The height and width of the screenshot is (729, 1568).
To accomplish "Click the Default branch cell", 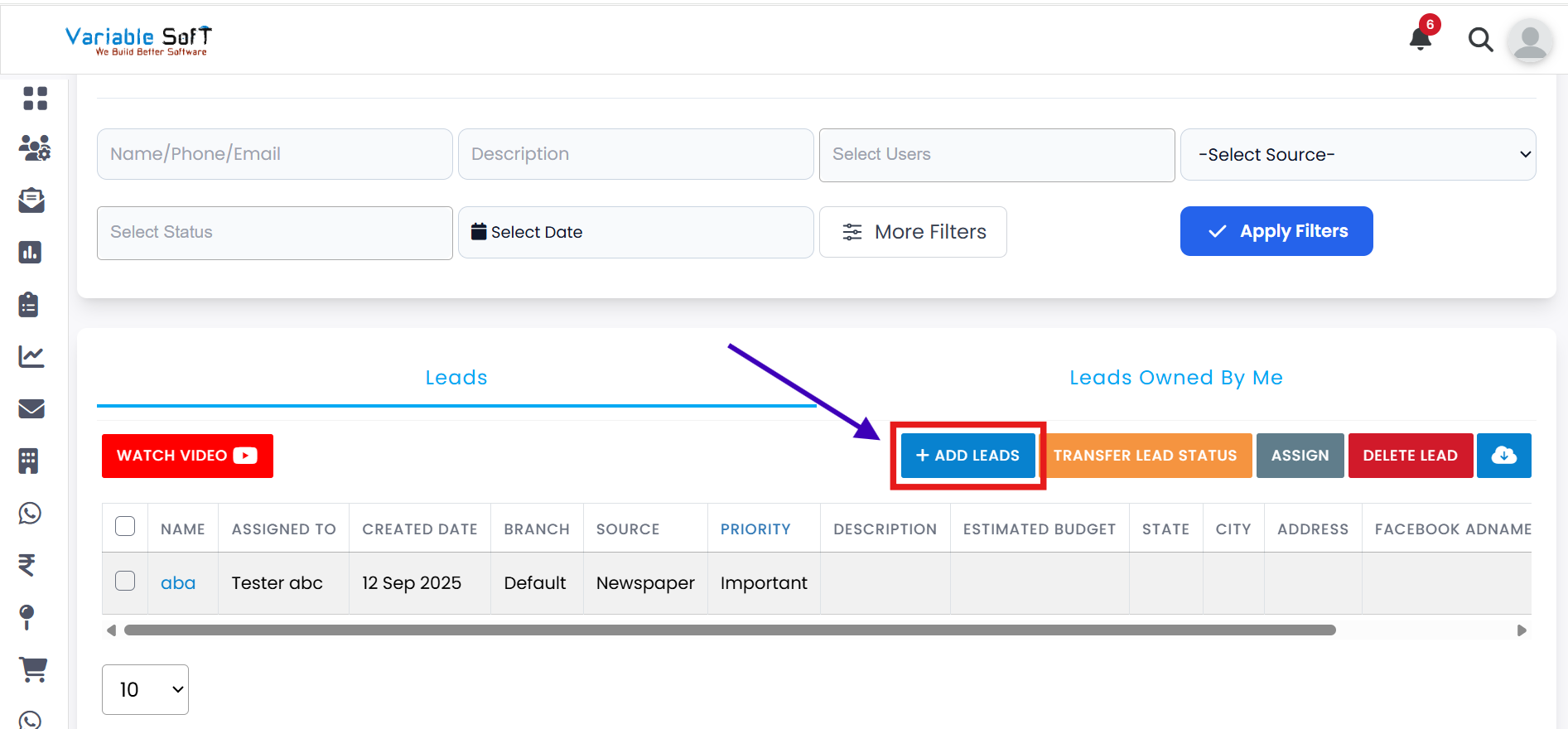I will click(x=535, y=583).
